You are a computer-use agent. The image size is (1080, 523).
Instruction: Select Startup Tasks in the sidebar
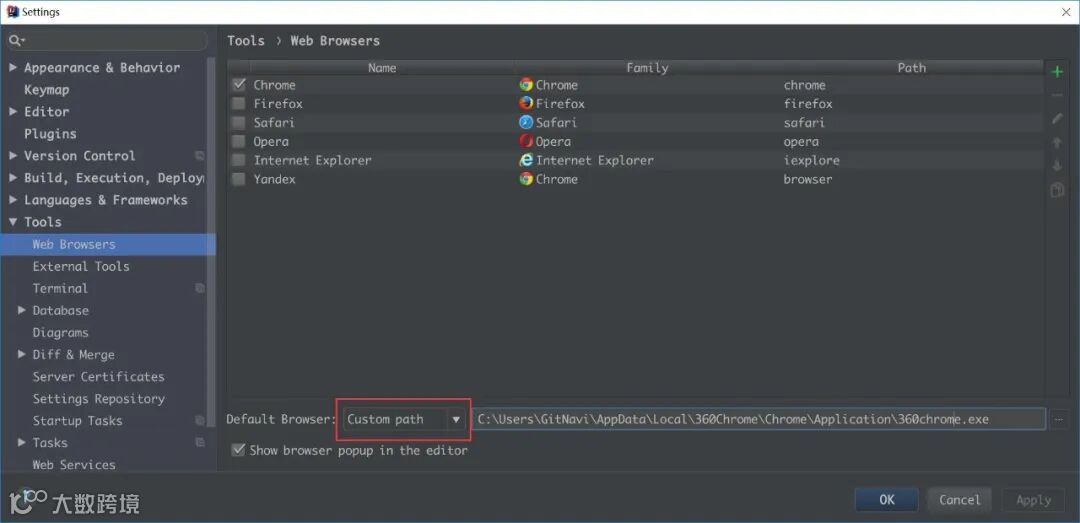(77, 420)
